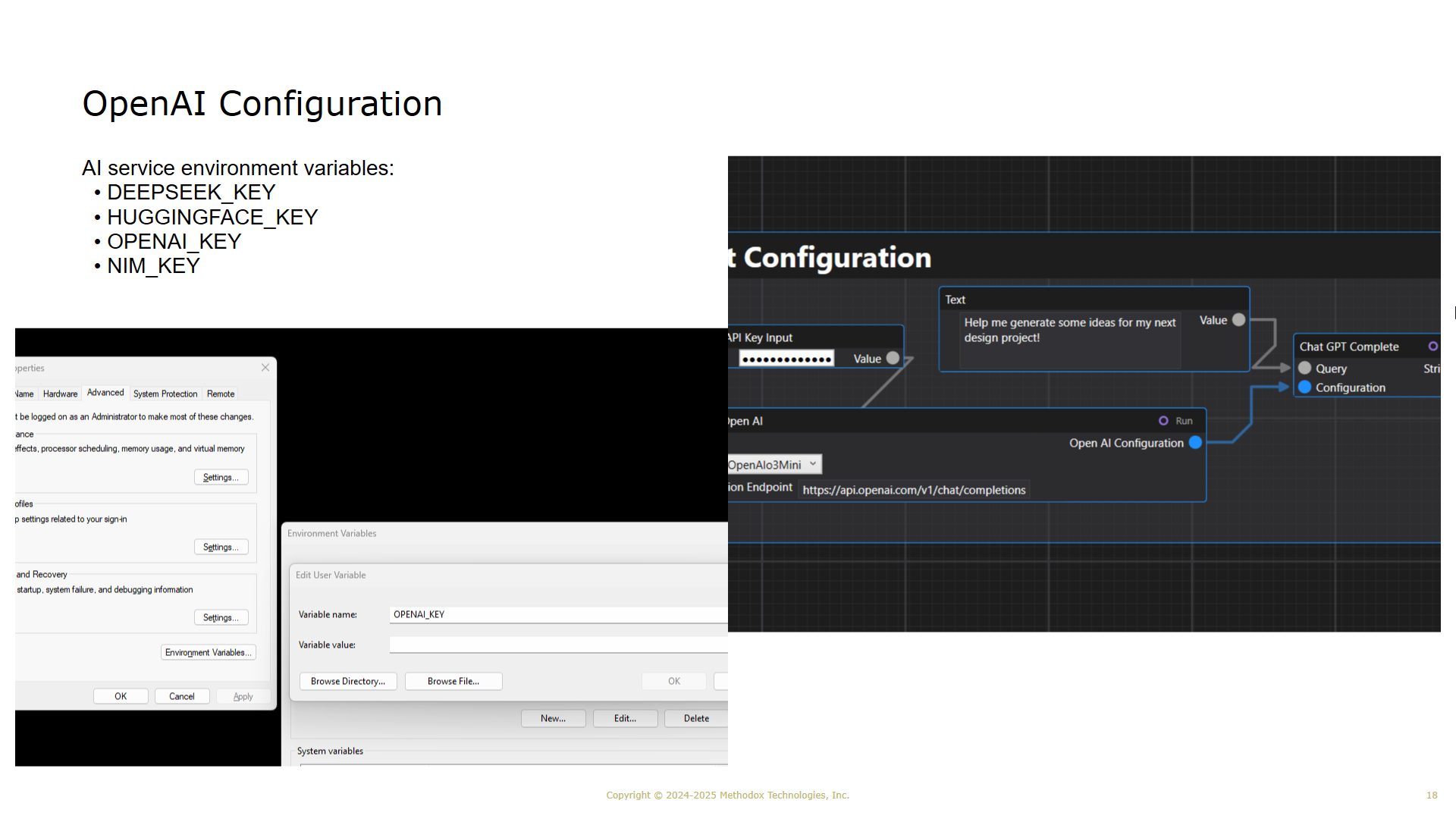
Task: Confirm System Properties with OK
Action: 121,696
